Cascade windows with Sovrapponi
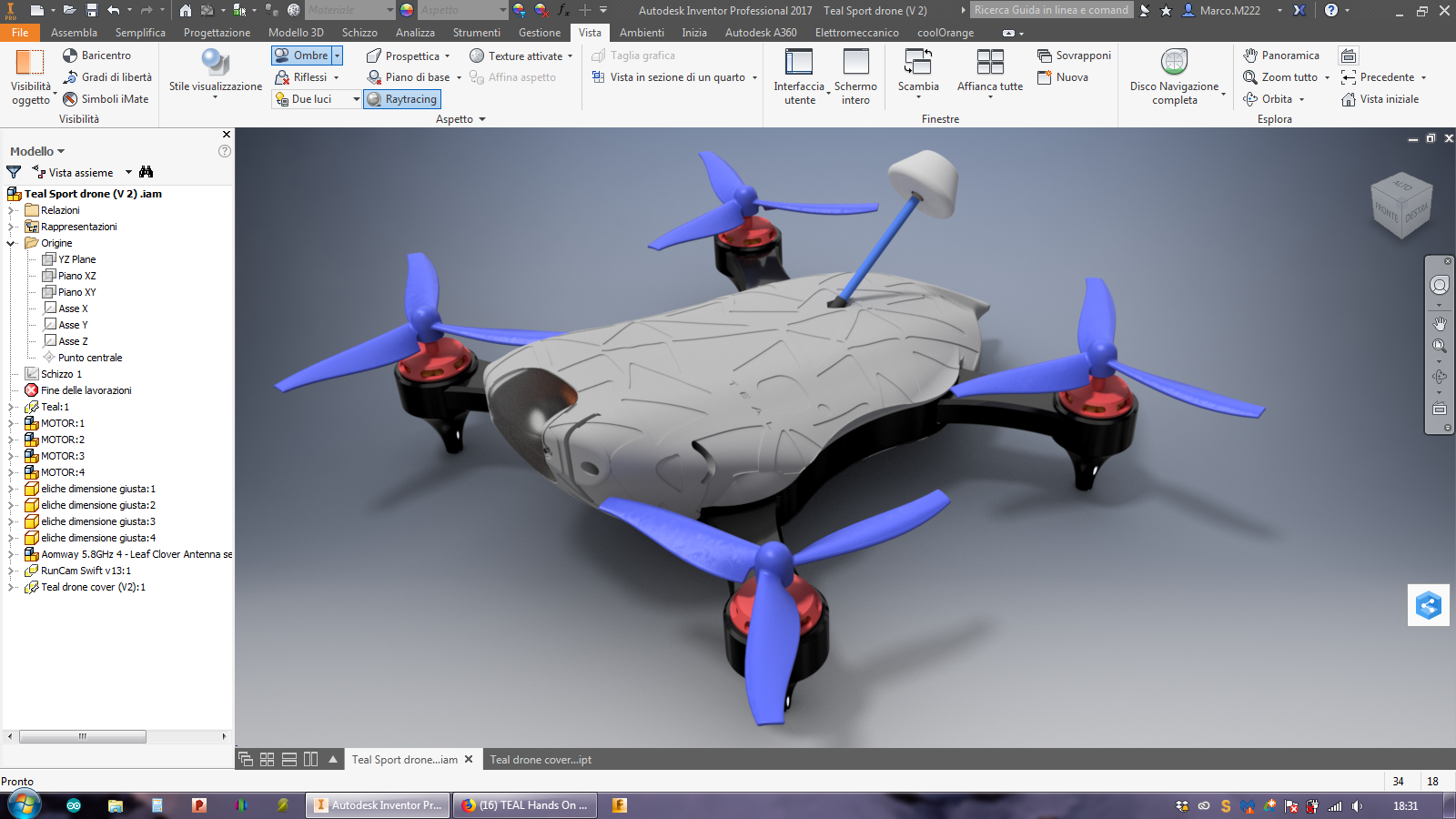 1074,56
